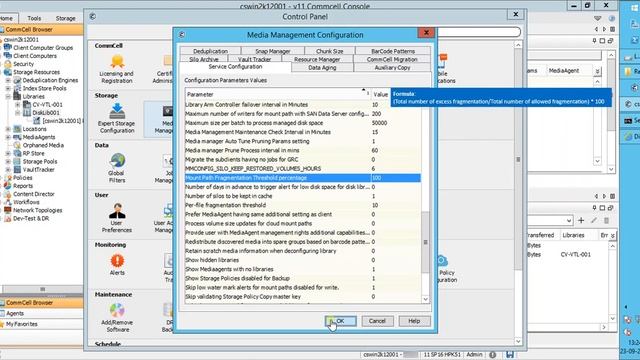Screen dimensions: 640x360
Task: Click parameter list scrollbar thumb
Action: (425, 242)
